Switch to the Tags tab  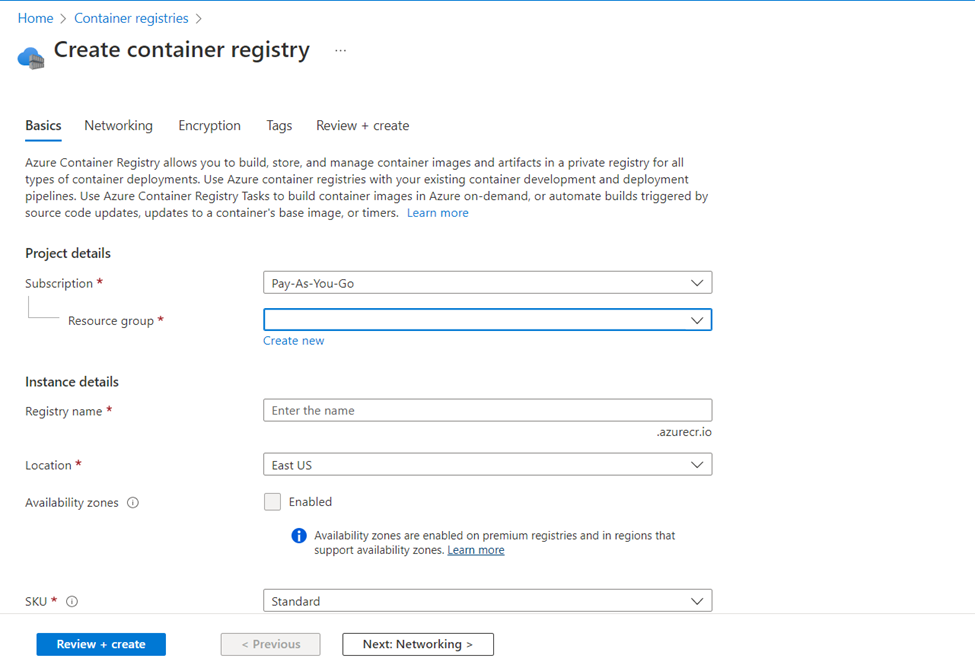(x=279, y=125)
